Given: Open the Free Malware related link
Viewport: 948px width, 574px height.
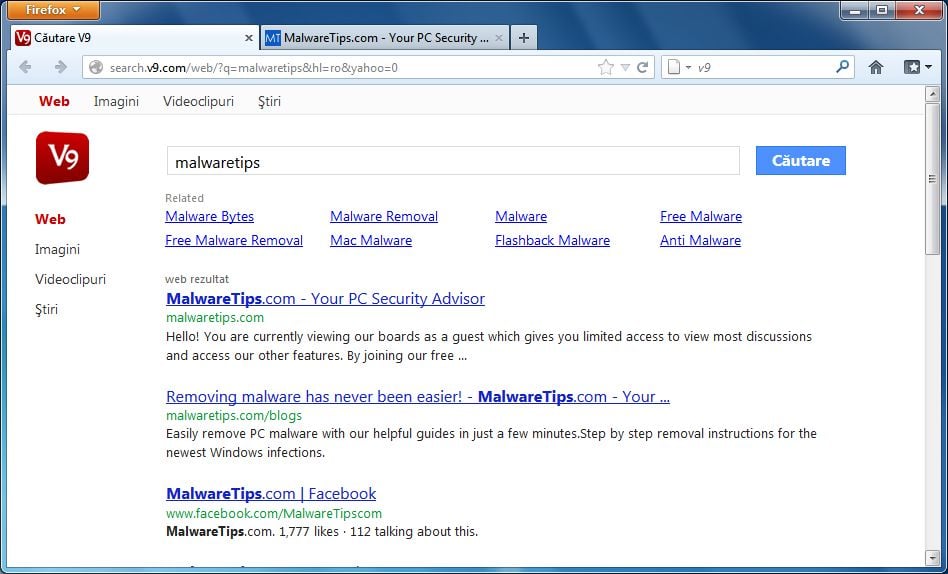Looking at the screenshot, I should coord(701,217).
